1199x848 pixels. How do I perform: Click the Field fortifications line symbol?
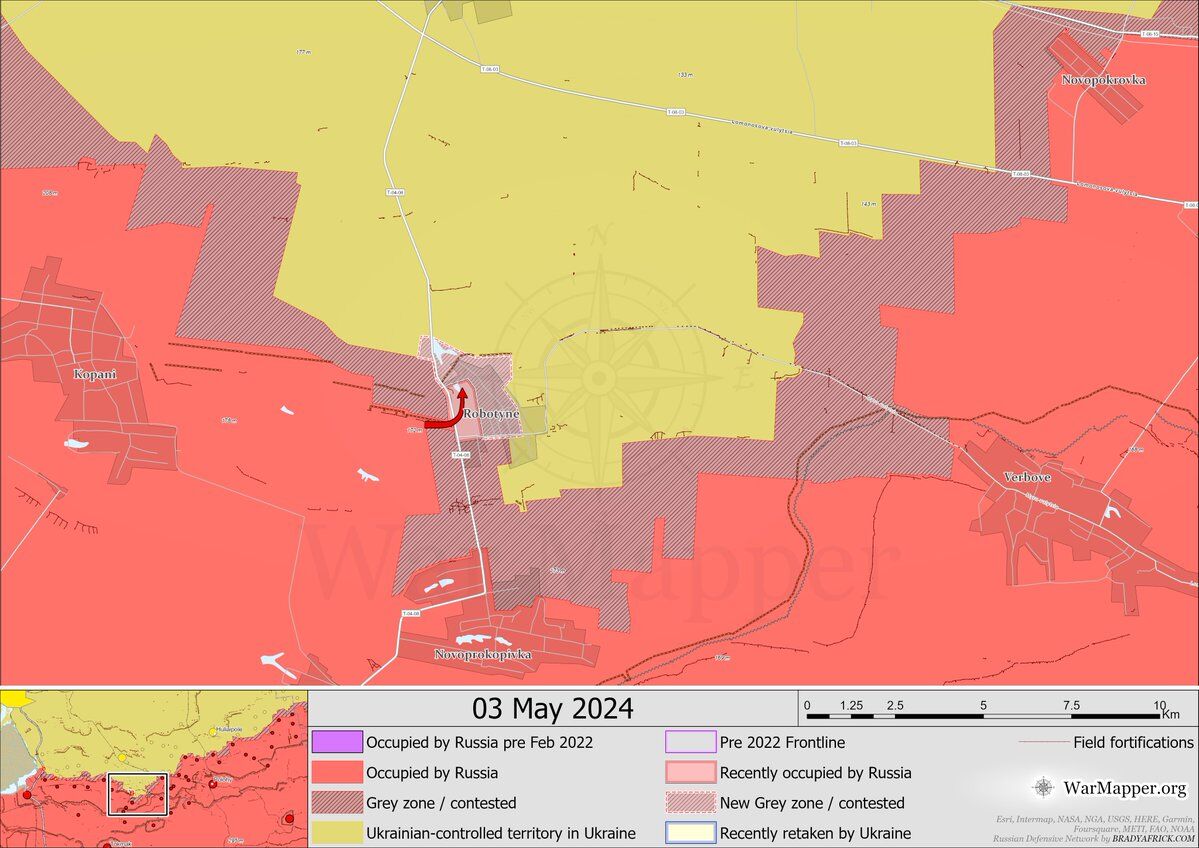(x=1042, y=742)
